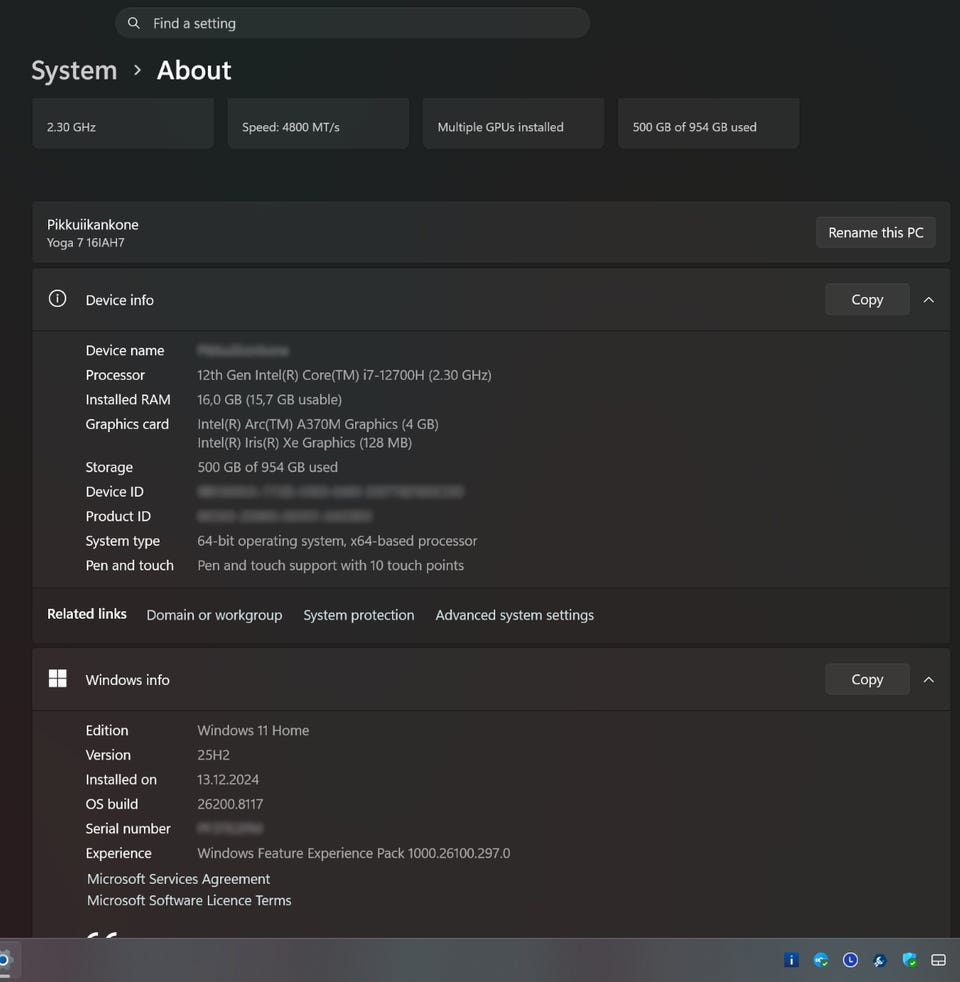The height and width of the screenshot is (982, 960).
Task: Click the Windows logo beside Windows info
Action: point(58,679)
